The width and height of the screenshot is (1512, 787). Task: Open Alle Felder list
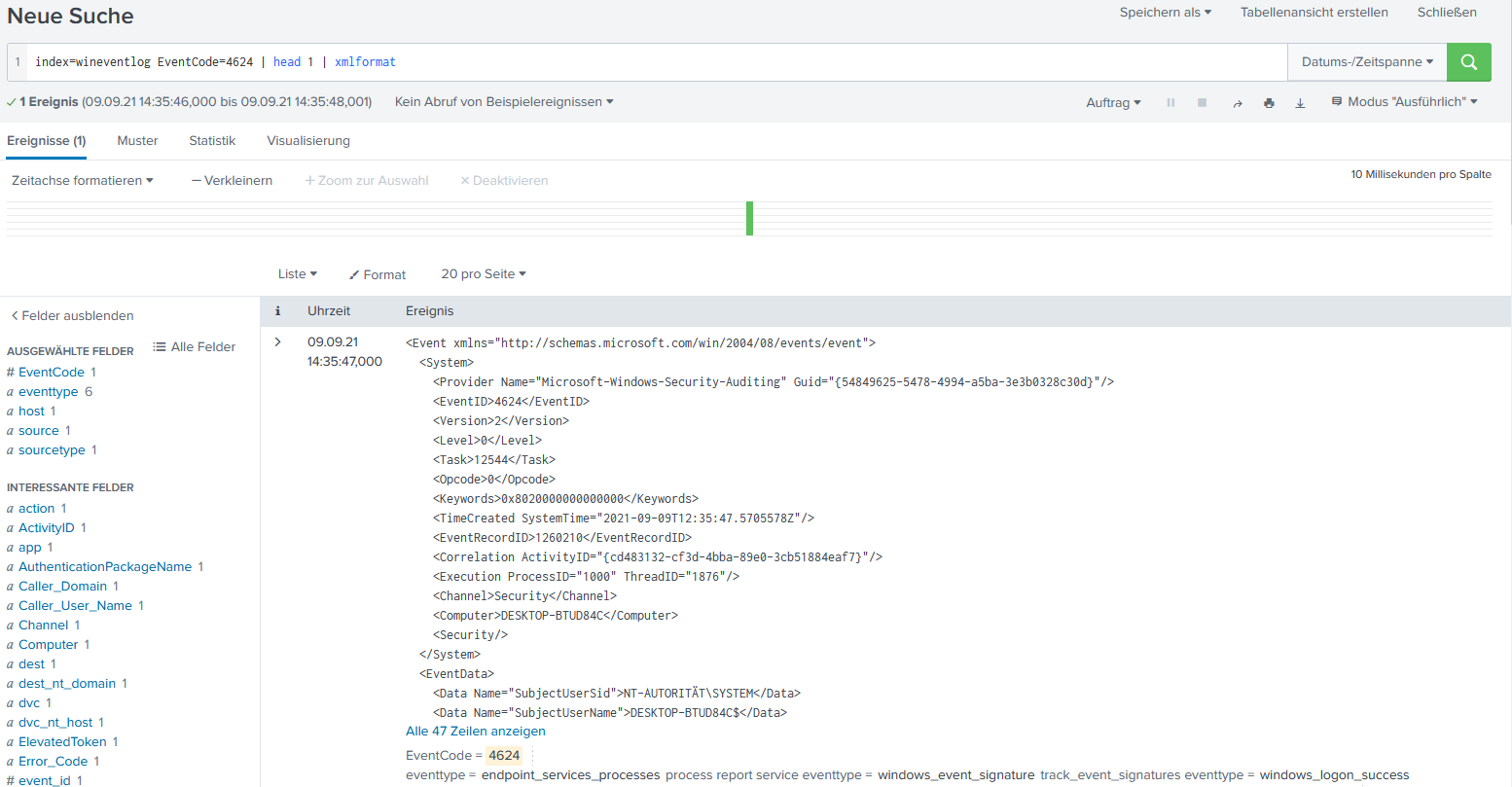[195, 347]
